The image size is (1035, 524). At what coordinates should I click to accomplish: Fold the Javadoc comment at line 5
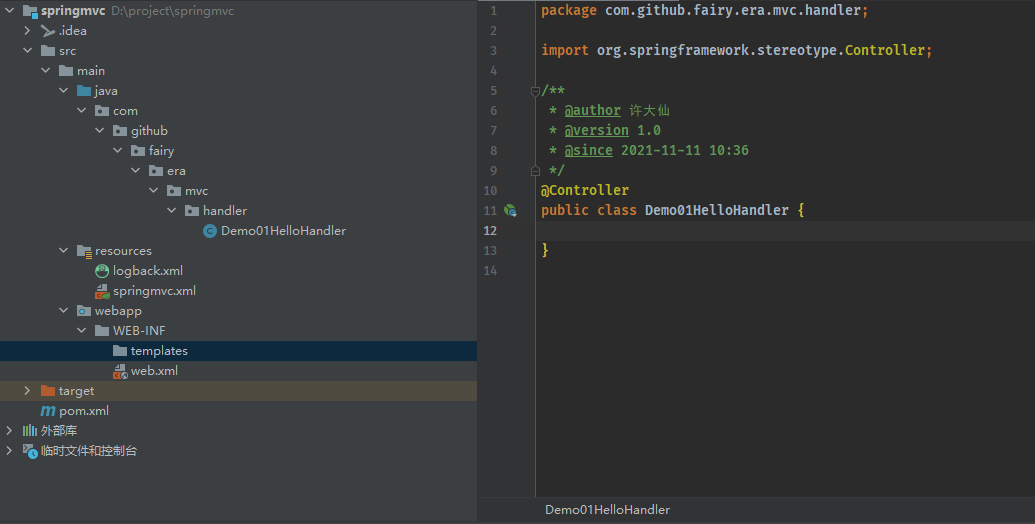[535, 91]
